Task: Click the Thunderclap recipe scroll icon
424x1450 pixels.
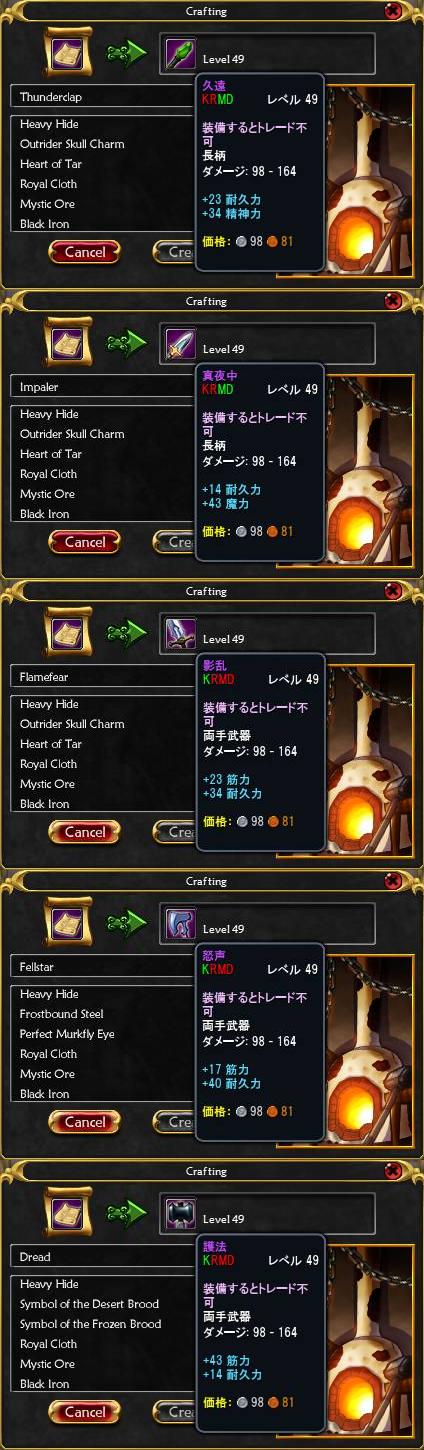Action: pyautogui.click(x=69, y=52)
